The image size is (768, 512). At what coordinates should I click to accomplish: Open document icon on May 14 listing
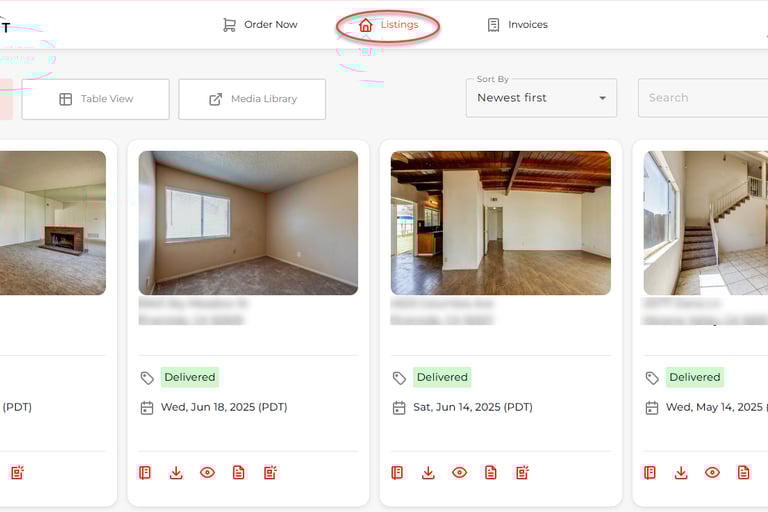coord(744,472)
